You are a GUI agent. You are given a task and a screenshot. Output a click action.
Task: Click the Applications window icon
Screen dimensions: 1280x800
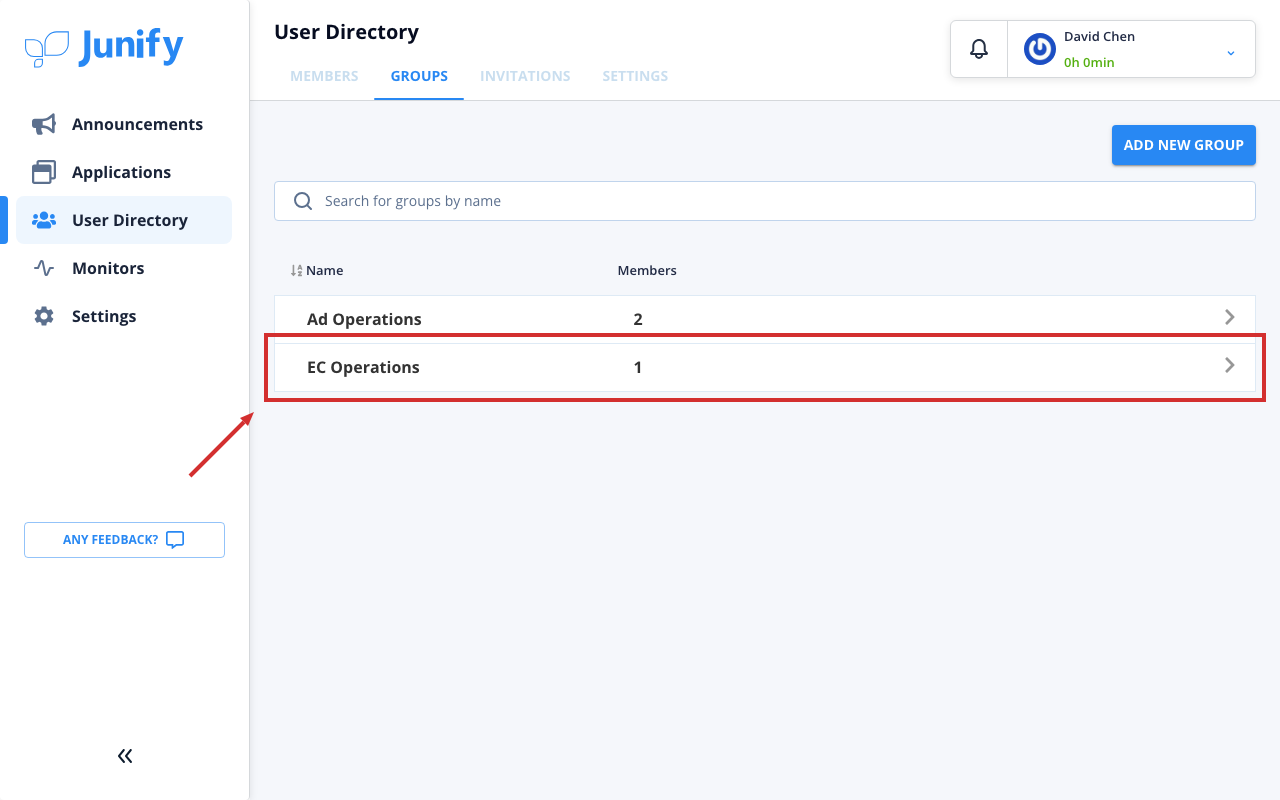44,172
